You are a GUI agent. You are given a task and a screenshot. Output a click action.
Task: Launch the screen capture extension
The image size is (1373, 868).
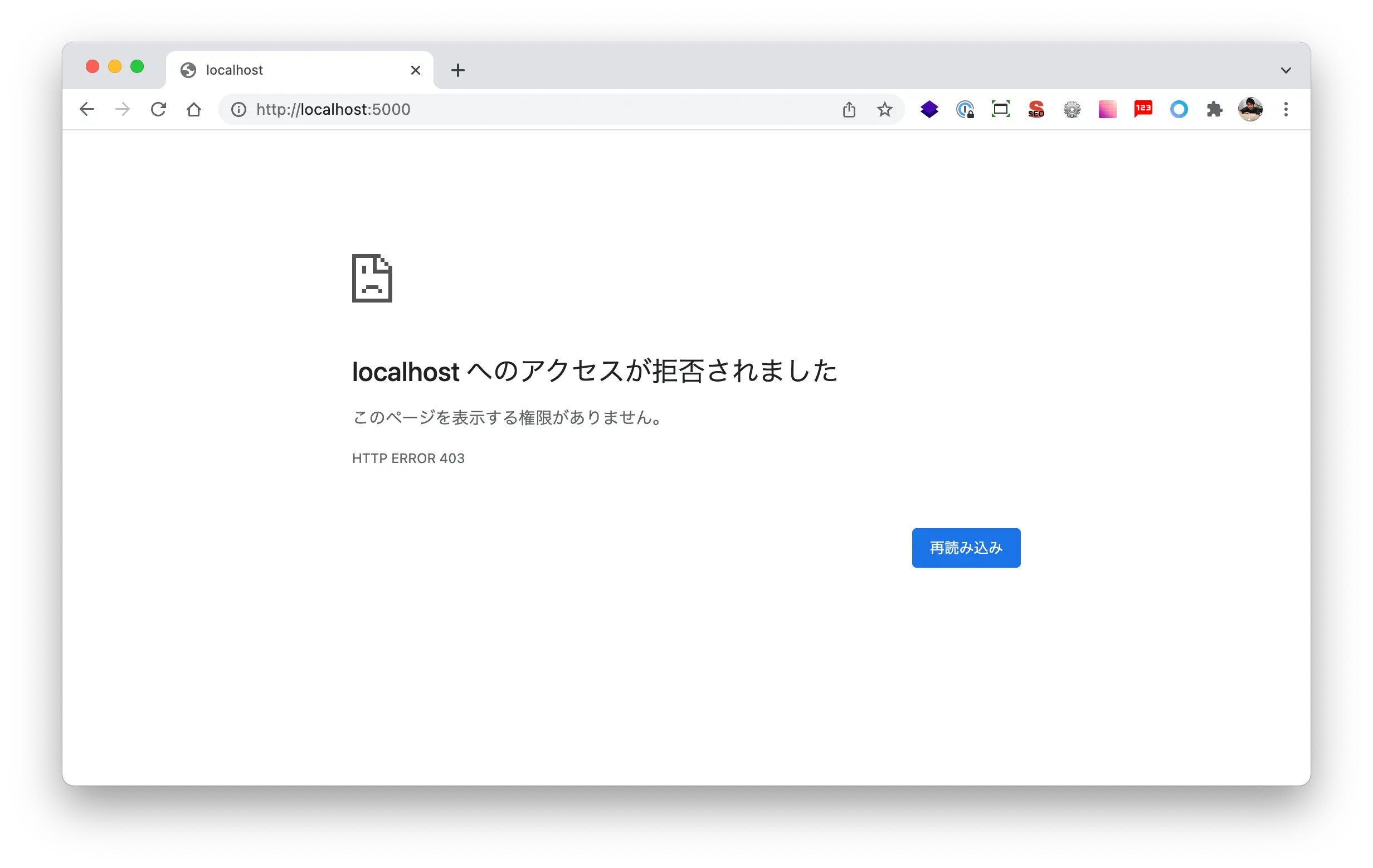coord(1001,109)
